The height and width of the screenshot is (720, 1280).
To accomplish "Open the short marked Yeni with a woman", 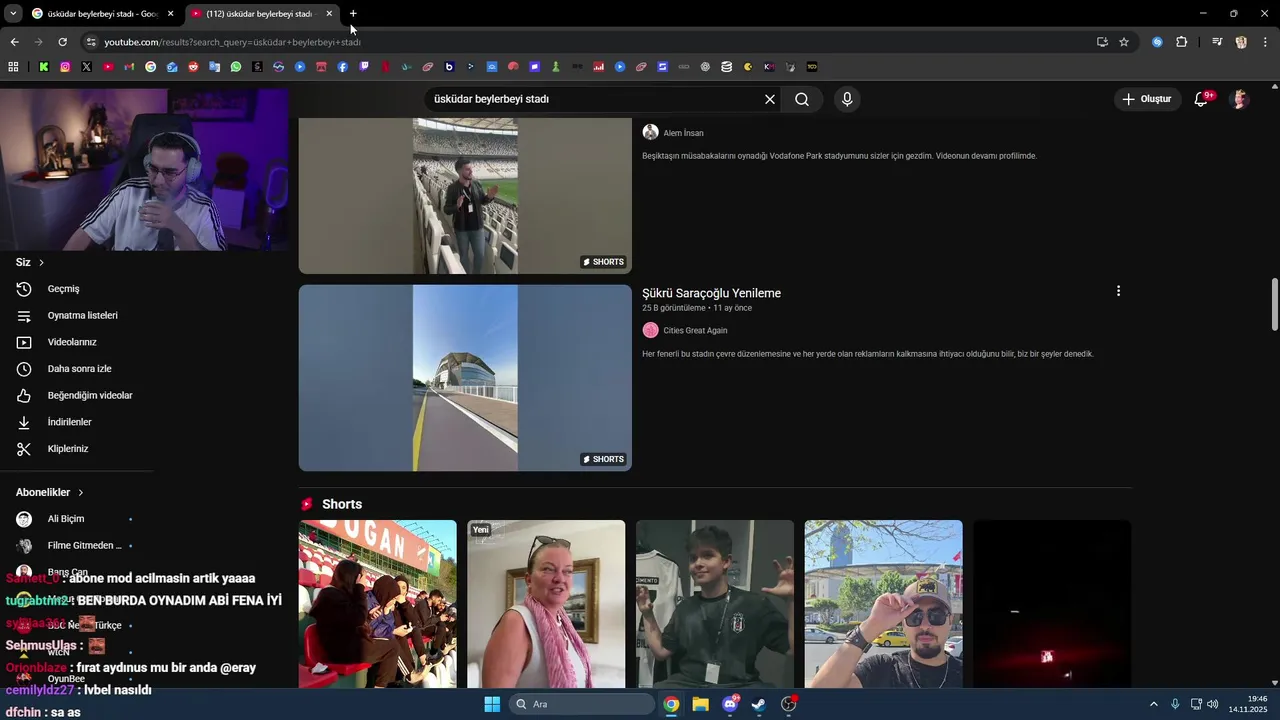I will tap(546, 604).
